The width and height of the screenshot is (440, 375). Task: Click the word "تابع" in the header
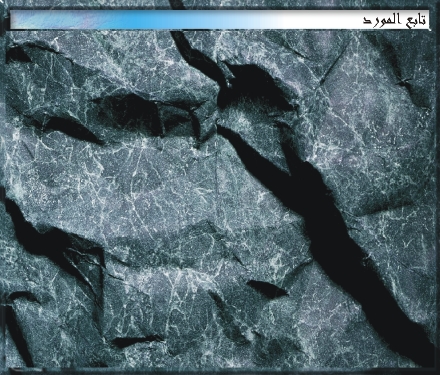[x=419, y=21]
